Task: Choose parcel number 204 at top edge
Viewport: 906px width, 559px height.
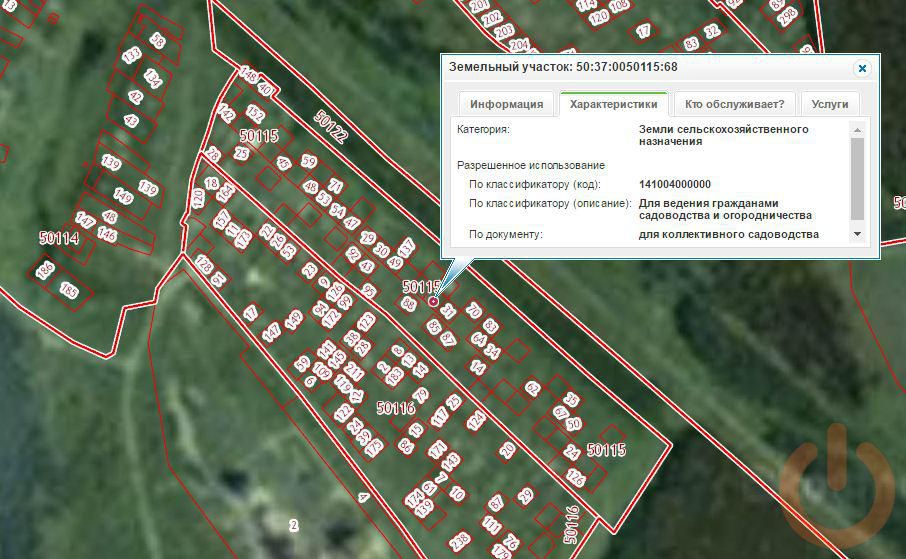Action: [519, 45]
